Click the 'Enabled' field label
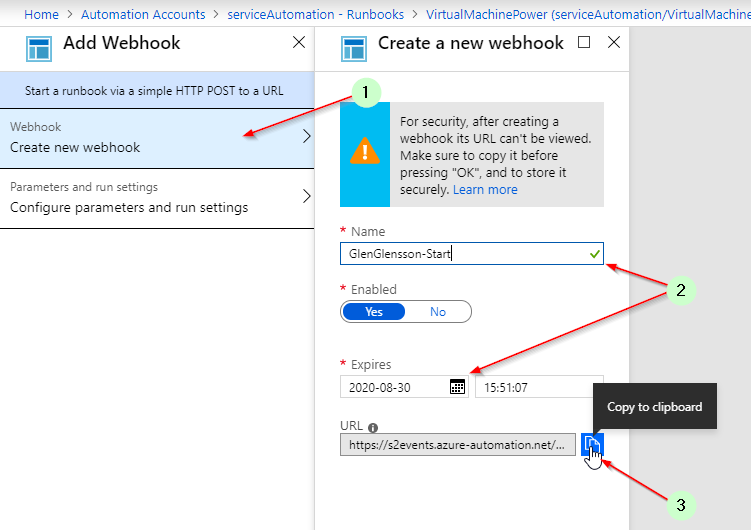The image size is (751, 530). 374,289
